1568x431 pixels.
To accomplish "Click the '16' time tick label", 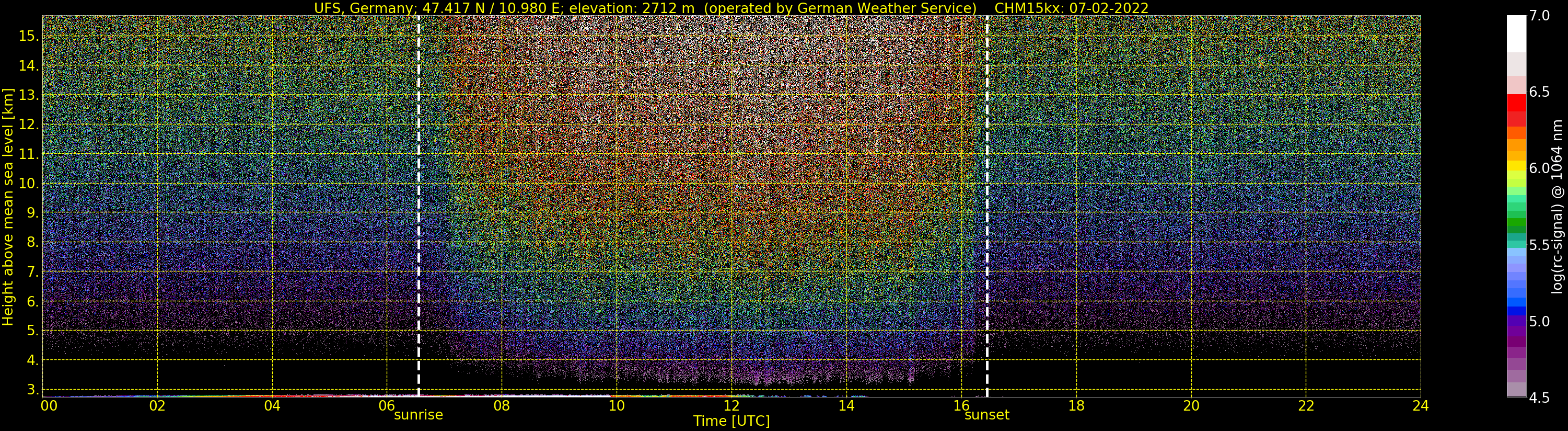I will (x=961, y=406).
